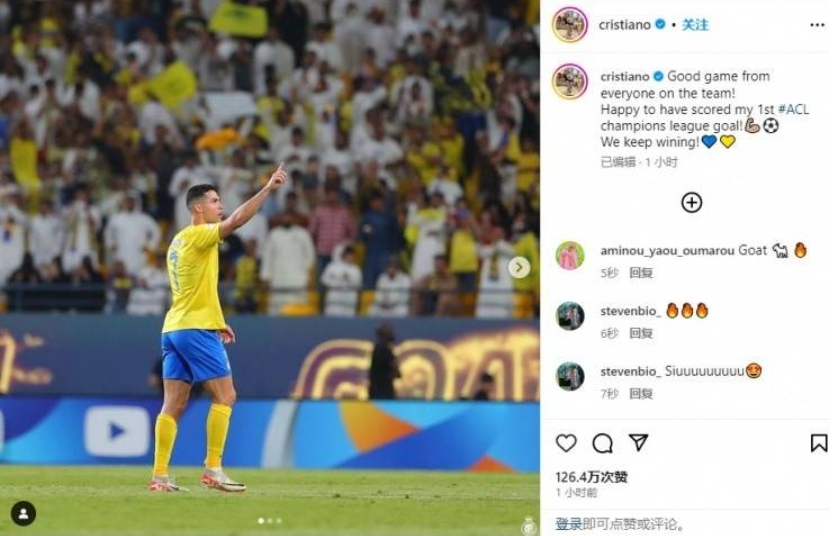This screenshot has height=536, width=835.
Task: Open the #ACL hashtag link
Action: [x=793, y=109]
